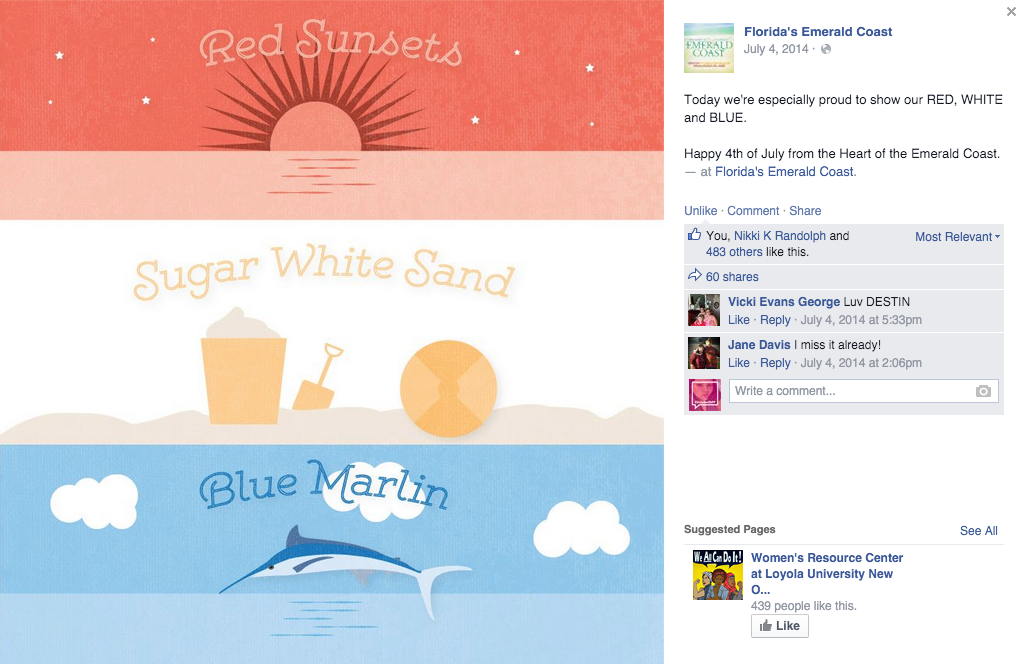1023x664 pixels.
Task: Click the shares arrow icon
Action: click(694, 275)
